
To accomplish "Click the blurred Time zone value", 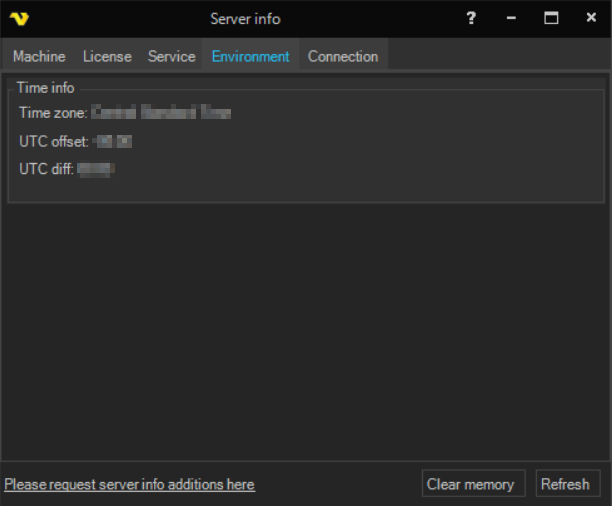I will coord(161,114).
